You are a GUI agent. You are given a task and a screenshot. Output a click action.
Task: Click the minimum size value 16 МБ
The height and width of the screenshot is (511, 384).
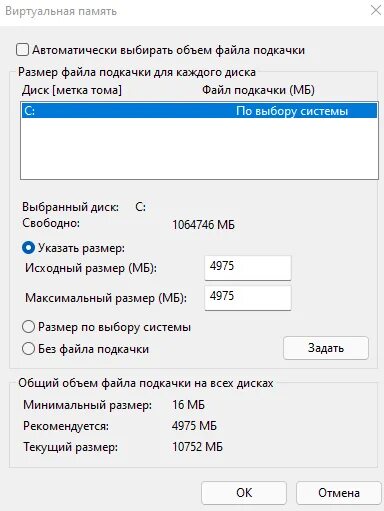pos(188,405)
